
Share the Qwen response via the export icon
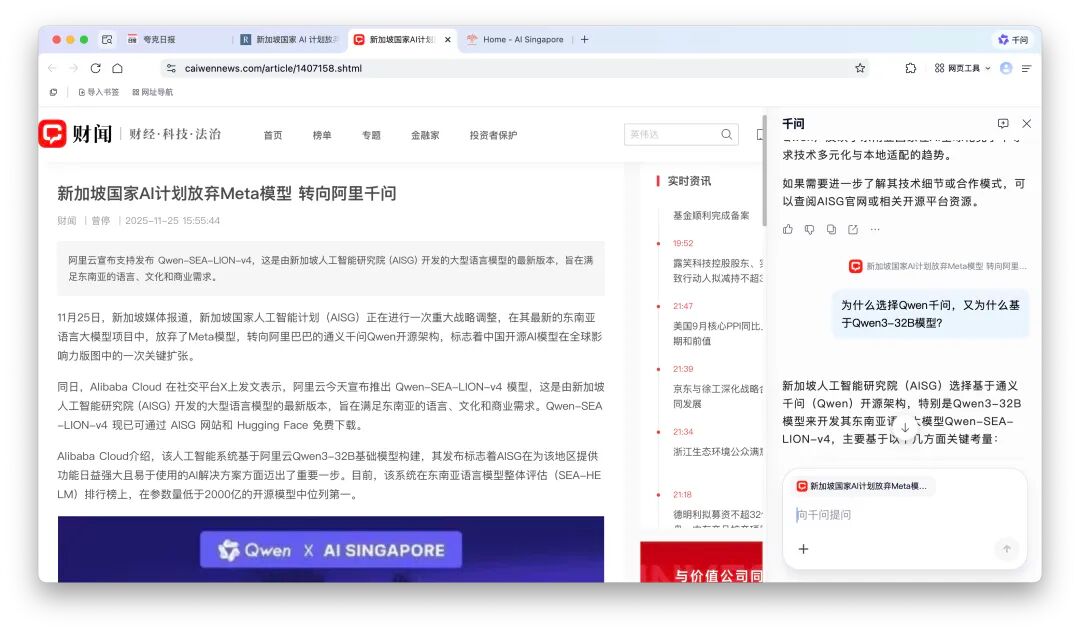[x=852, y=229]
